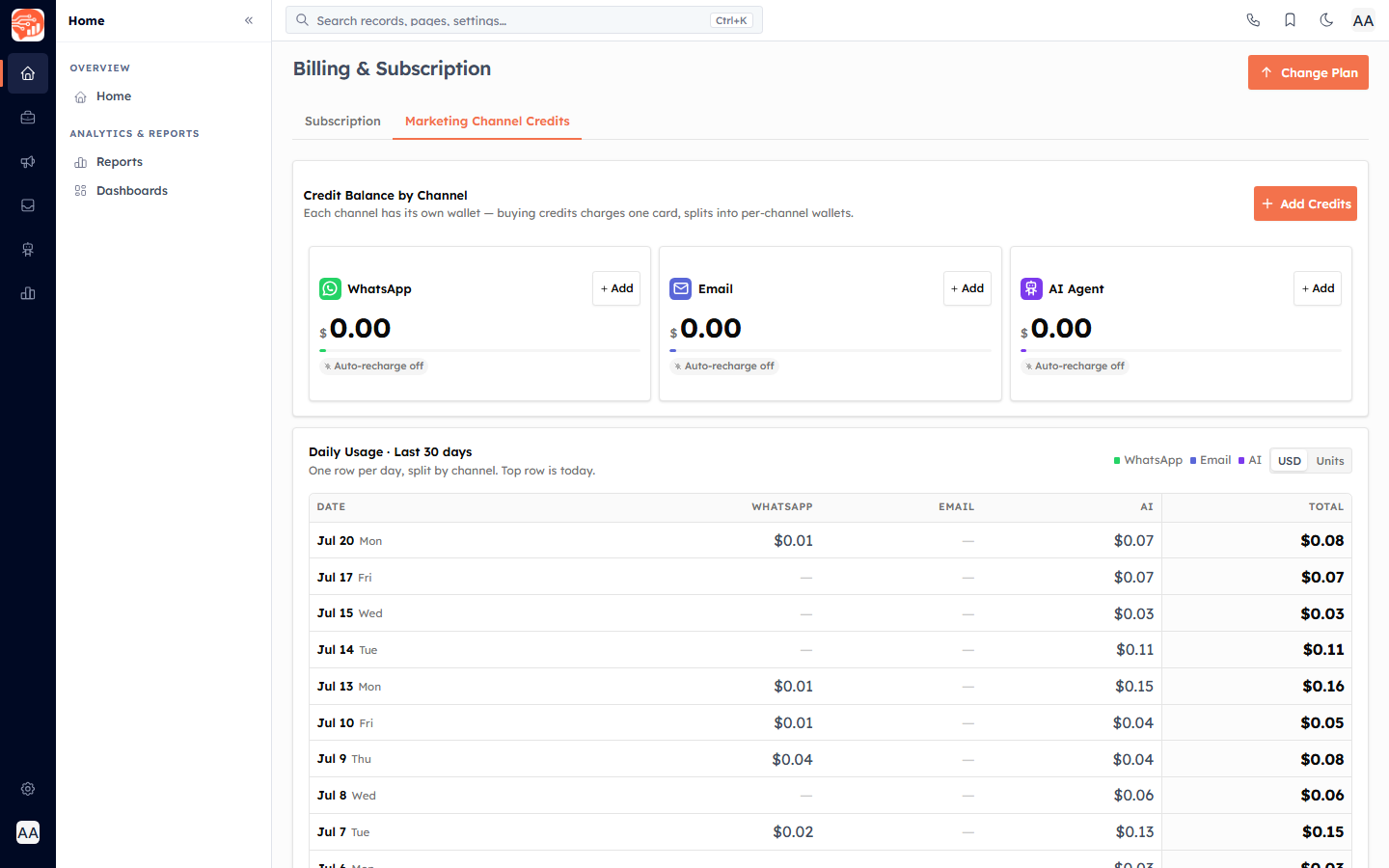
Task: Click the Email legend entry
Action: click(1211, 460)
